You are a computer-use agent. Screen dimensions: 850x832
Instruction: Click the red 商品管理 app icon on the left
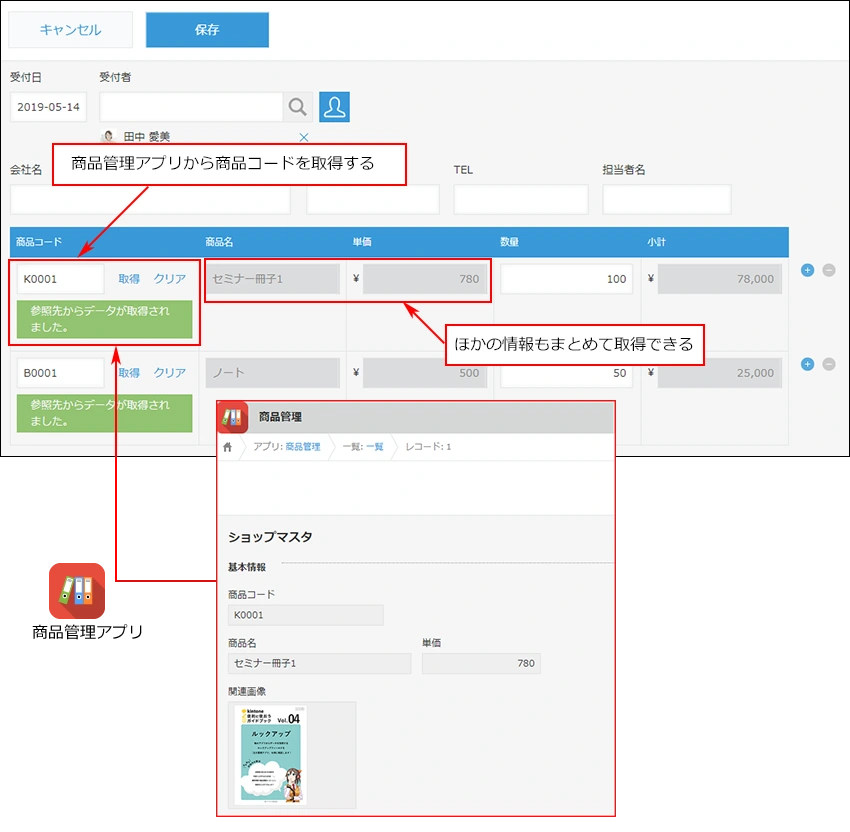click(78, 591)
